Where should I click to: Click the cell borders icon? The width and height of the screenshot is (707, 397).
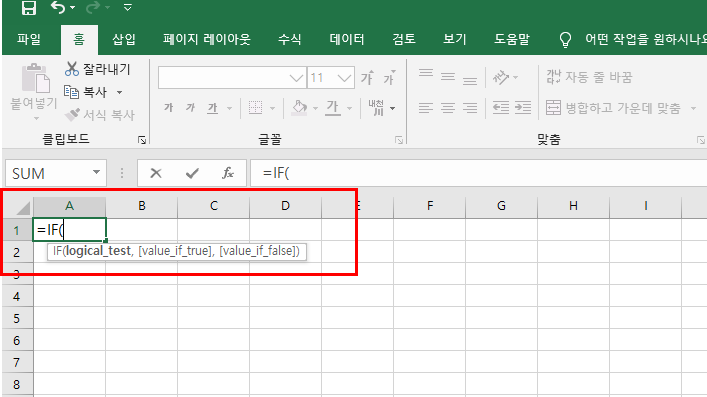coord(256,108)
